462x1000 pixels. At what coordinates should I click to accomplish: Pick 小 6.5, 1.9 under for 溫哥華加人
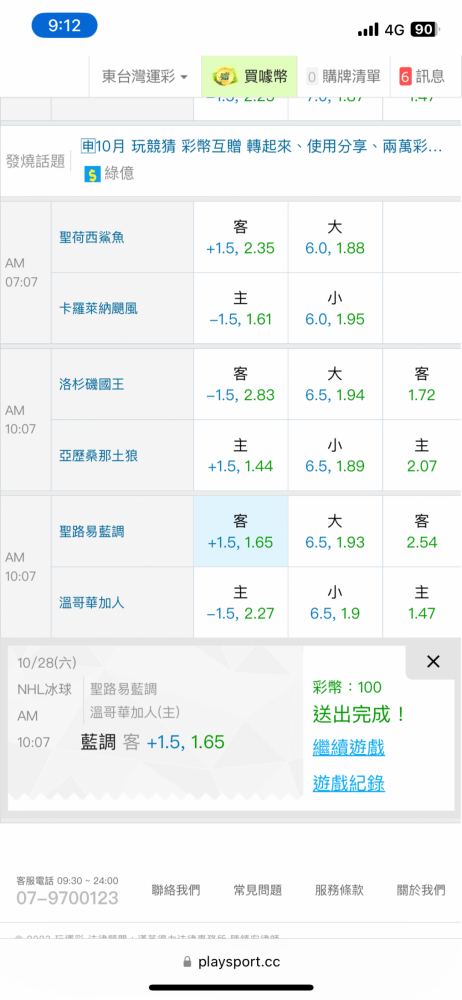(335, 603)
